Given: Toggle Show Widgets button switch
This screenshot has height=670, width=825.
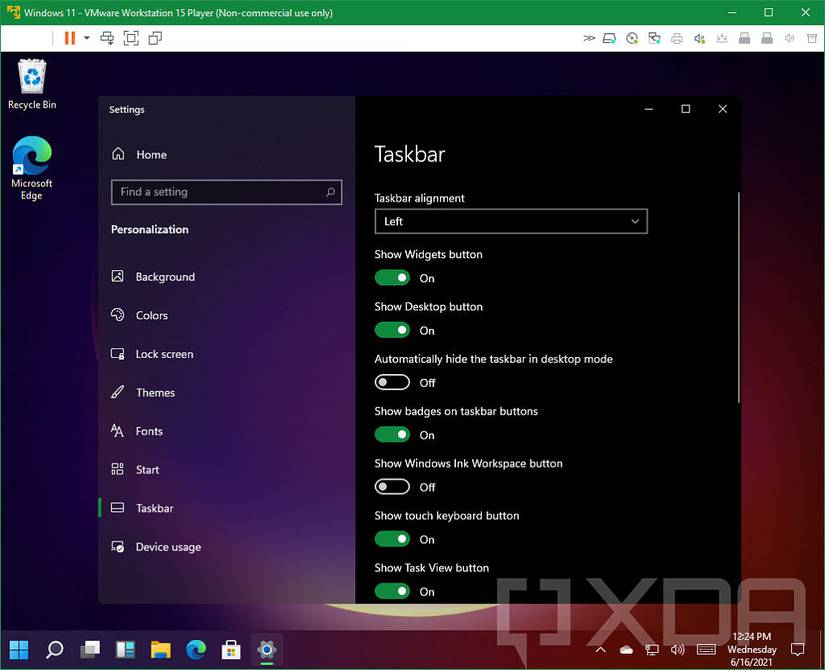Looking at the screenshot, I should [x=393, y=277].
